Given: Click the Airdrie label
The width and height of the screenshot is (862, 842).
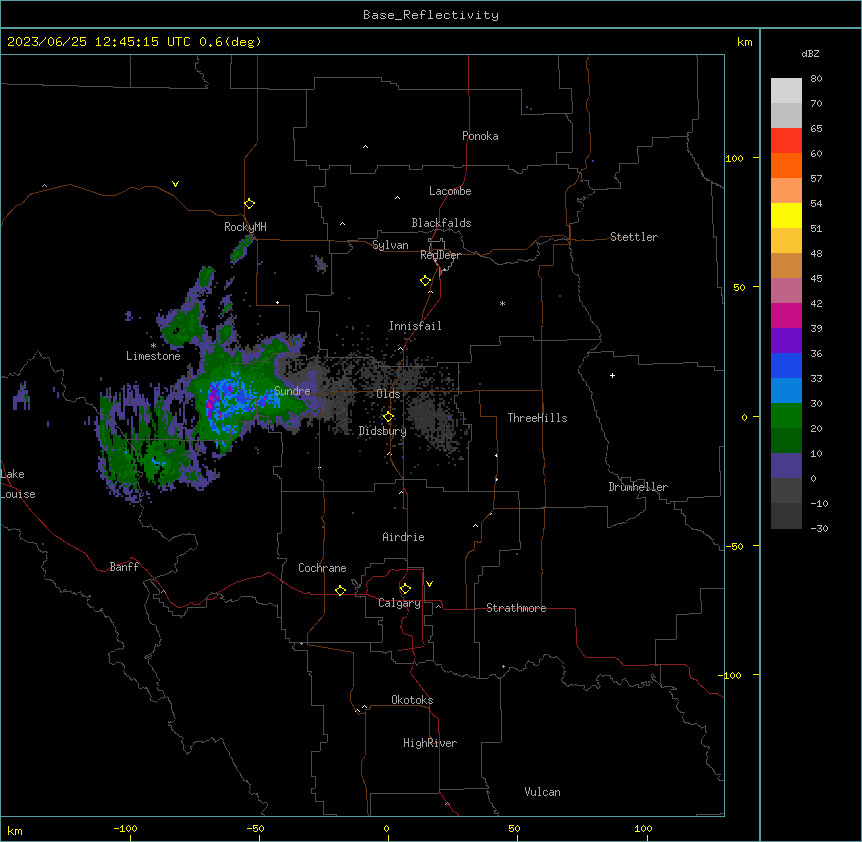Looking at the screenshot, I should (x=404, y=537).
